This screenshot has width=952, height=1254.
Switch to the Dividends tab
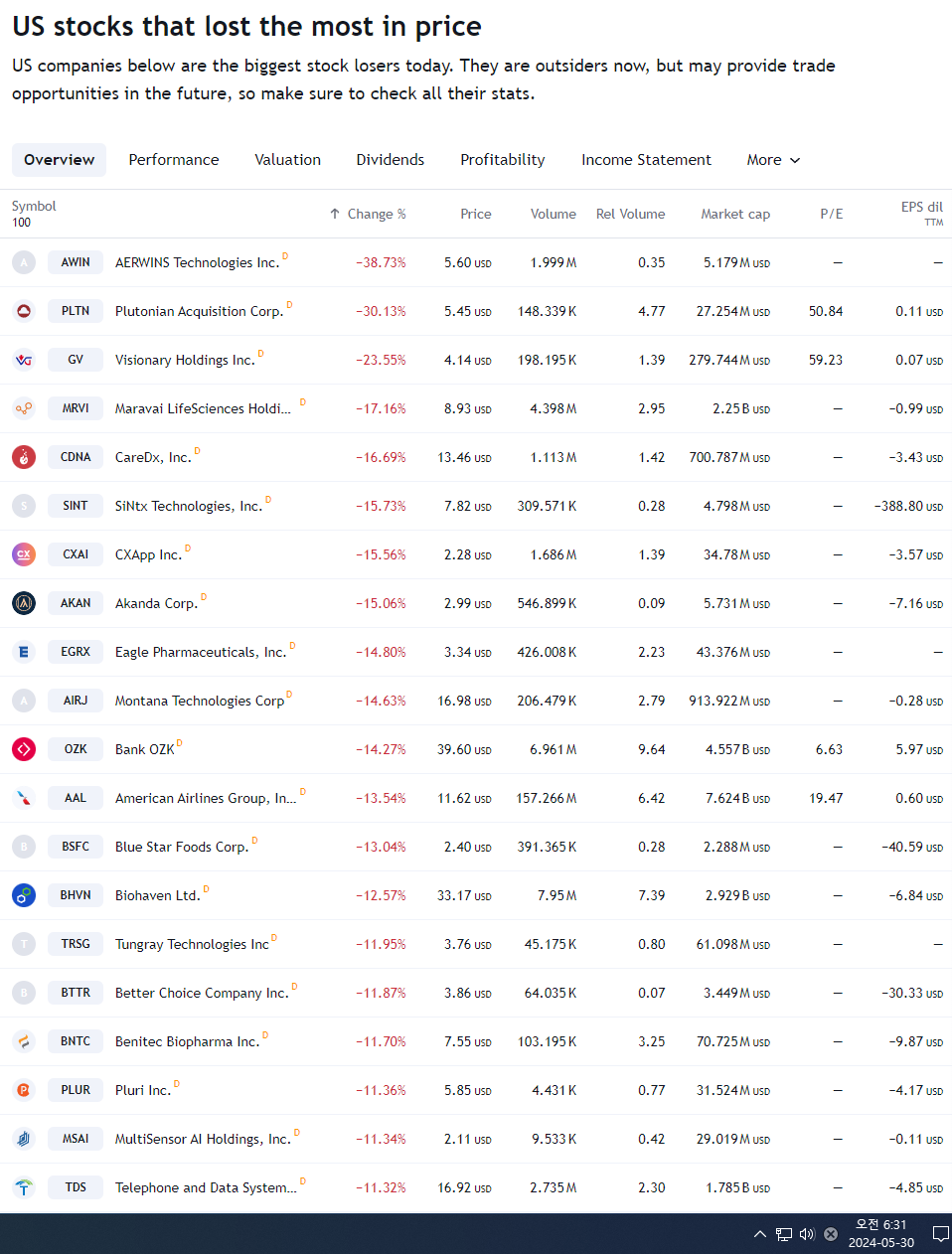pos(391,160)
